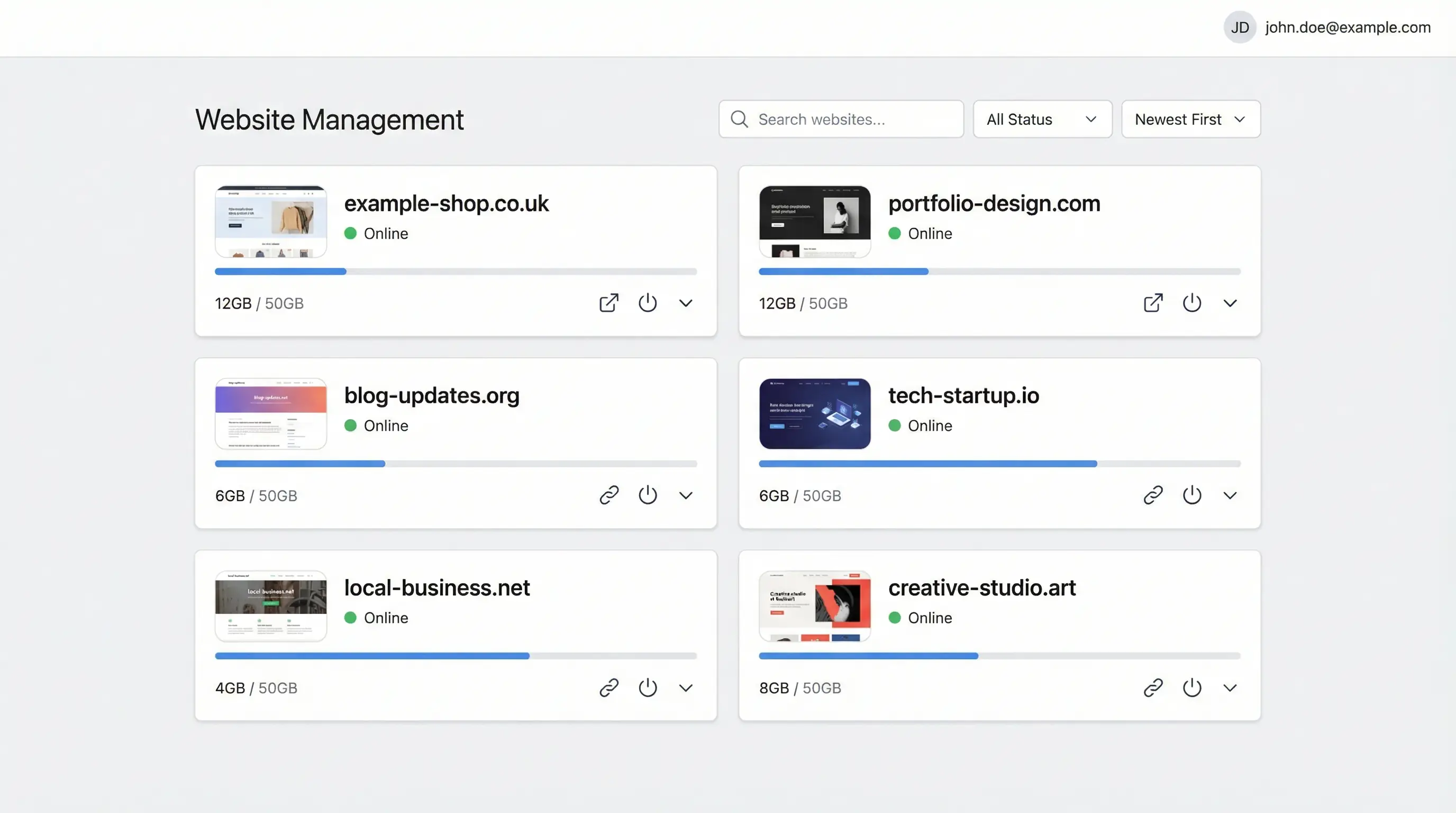Click the JD user avatar
This screenshot has height=813, width=1456.
pos(1240,27)
